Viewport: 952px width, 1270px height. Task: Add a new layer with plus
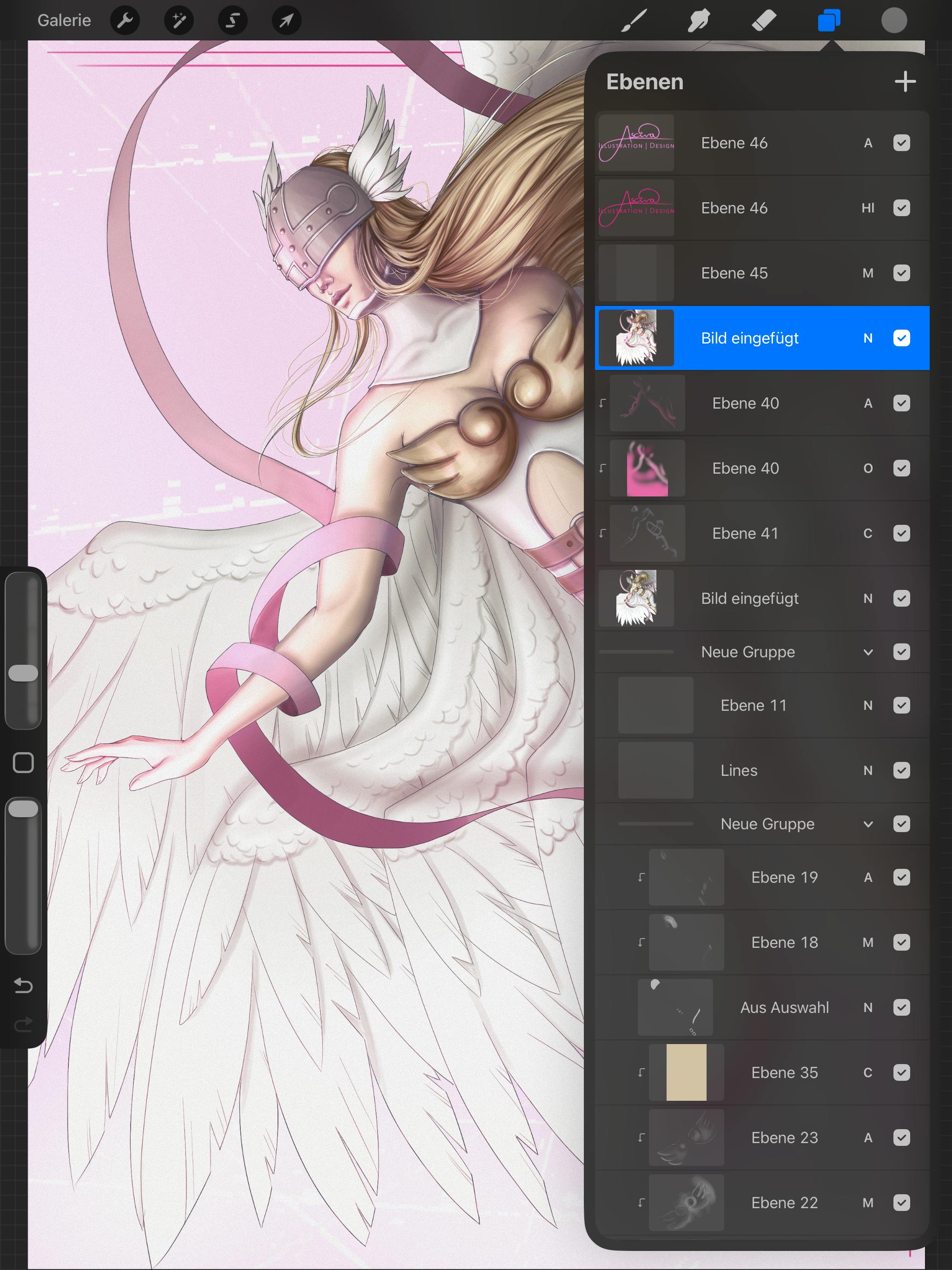(905, 81)
